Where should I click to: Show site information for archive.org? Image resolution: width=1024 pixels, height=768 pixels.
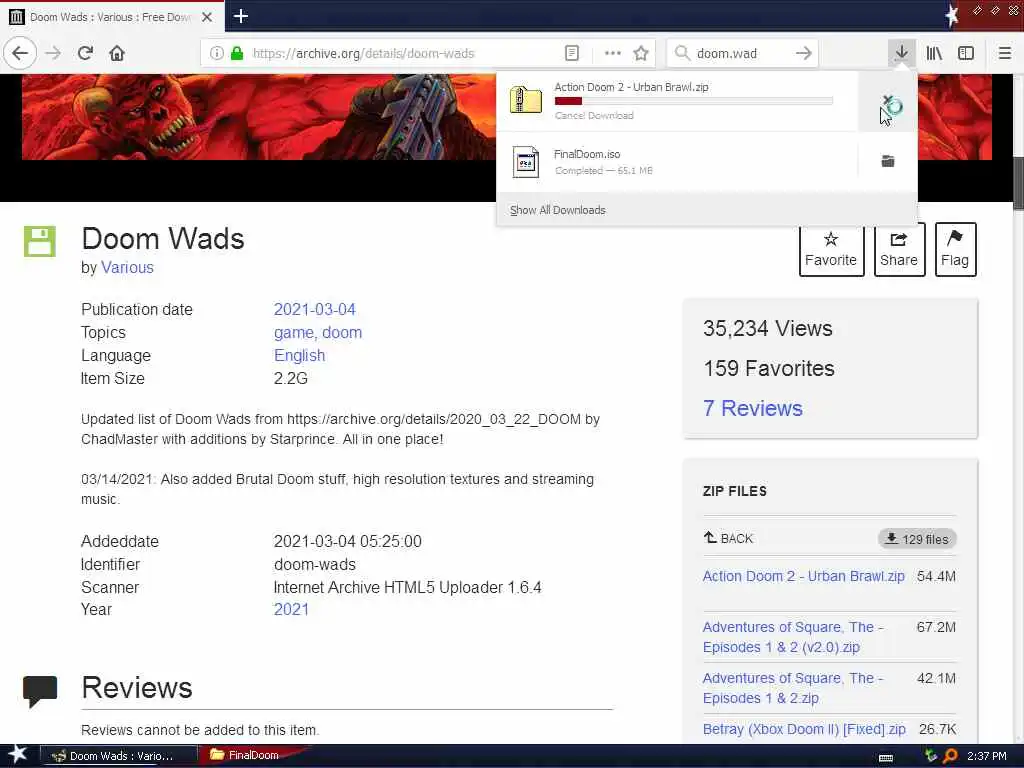coord(216,53)
